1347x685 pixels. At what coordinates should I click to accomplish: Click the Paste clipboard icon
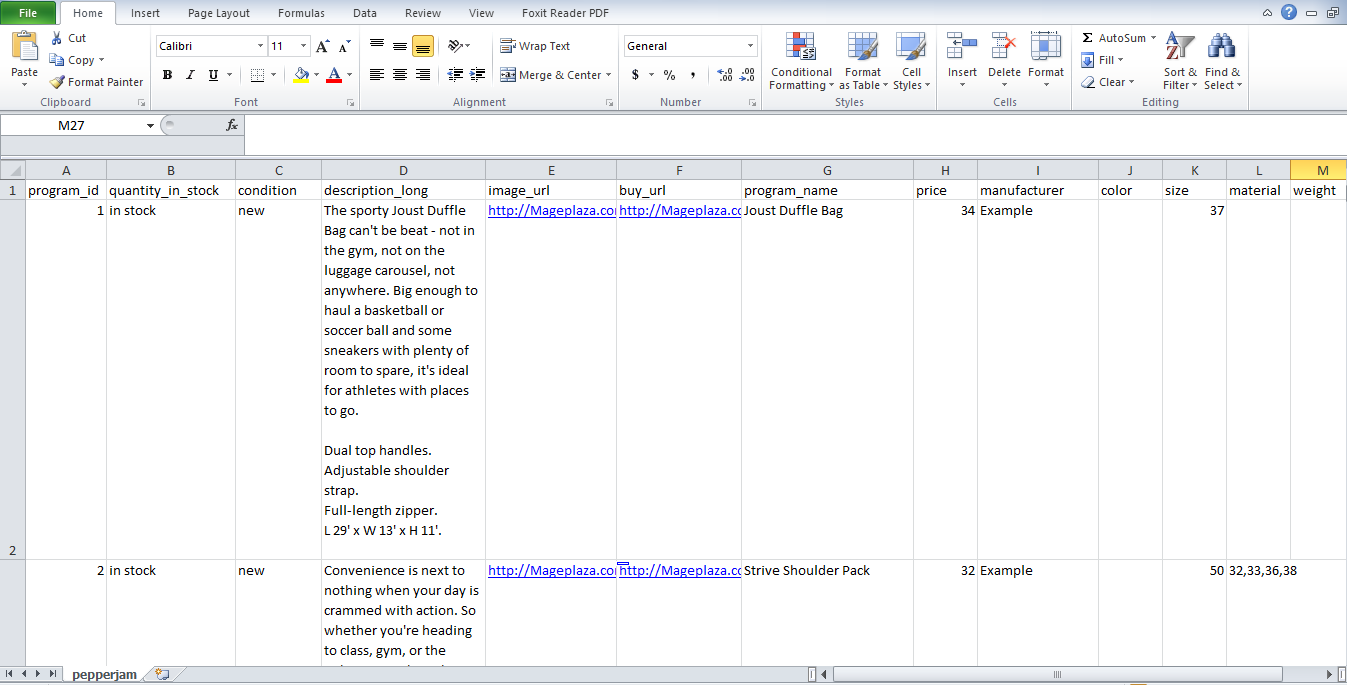pos(24,46)
